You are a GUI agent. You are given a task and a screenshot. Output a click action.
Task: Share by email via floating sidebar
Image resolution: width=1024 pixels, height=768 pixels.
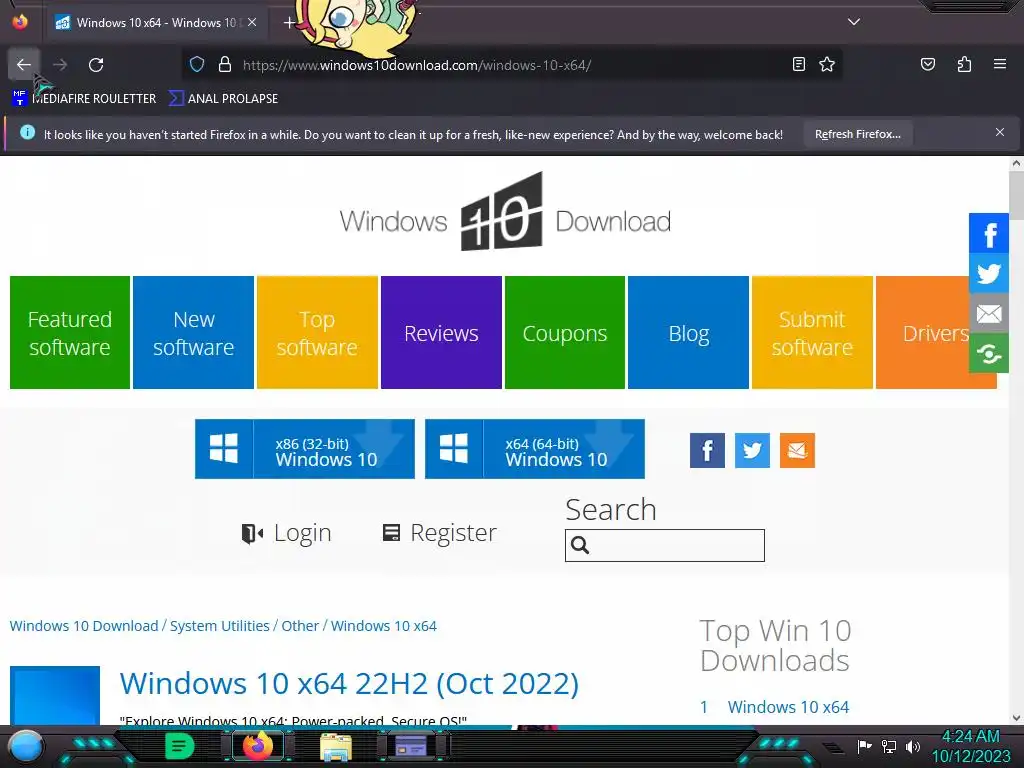[x=989, y=313]
